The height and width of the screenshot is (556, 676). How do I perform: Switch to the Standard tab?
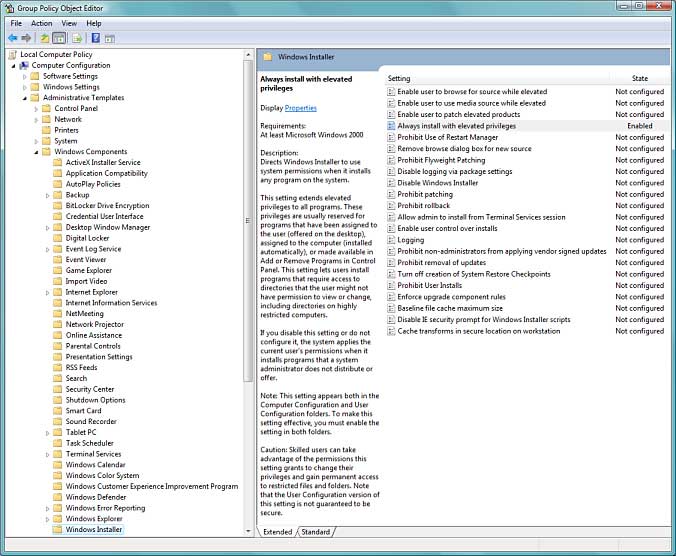316,532
